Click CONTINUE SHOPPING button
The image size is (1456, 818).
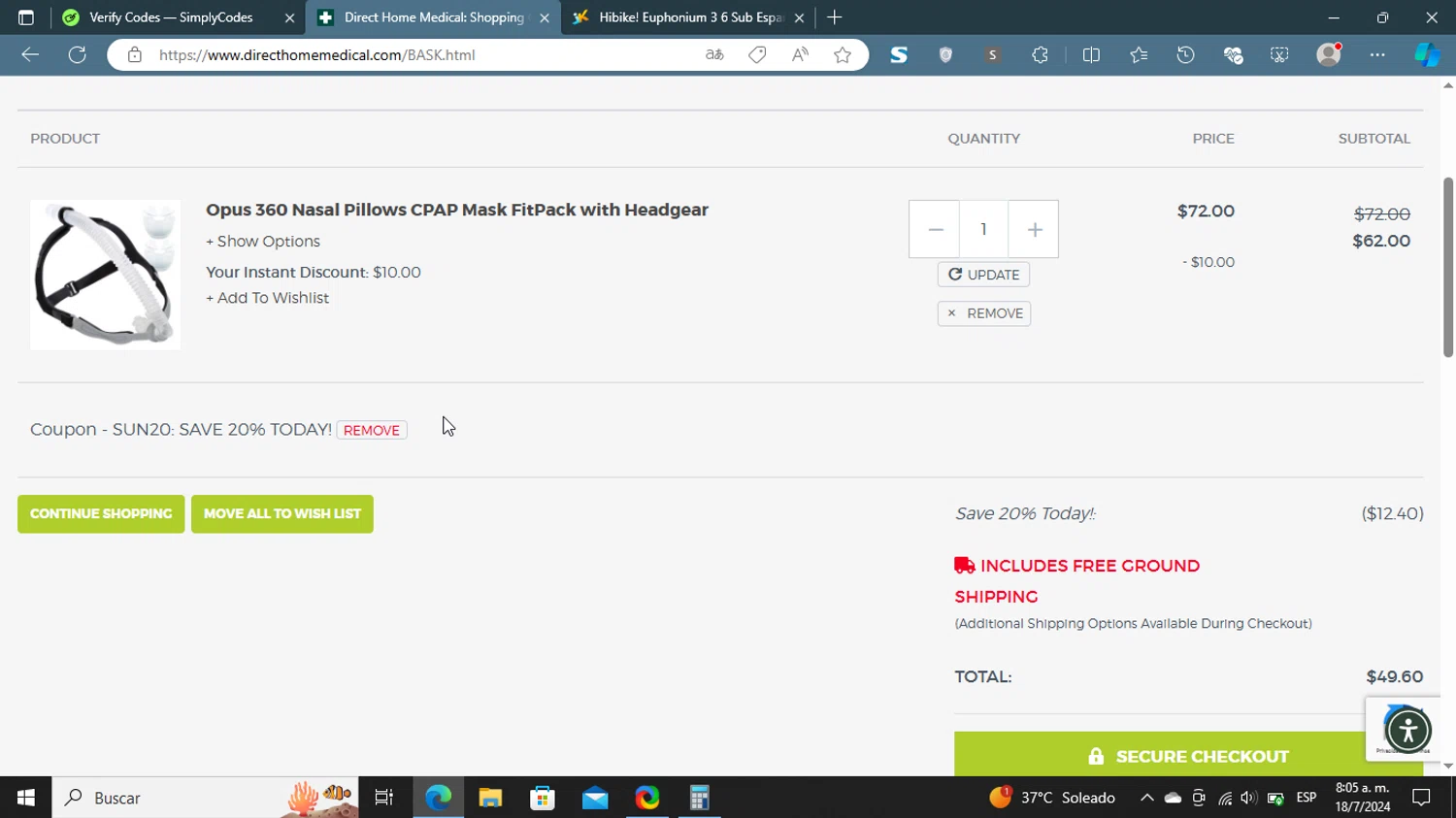coord(101,514)
